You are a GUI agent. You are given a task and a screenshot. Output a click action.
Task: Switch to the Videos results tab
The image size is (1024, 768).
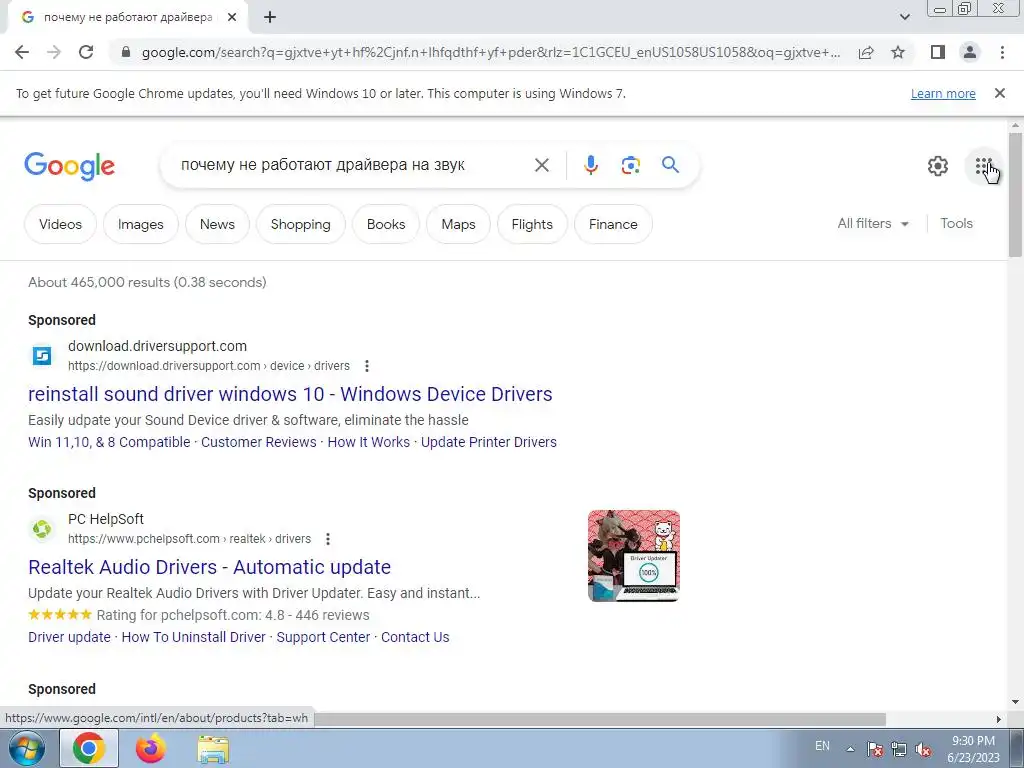coord(60,224)
